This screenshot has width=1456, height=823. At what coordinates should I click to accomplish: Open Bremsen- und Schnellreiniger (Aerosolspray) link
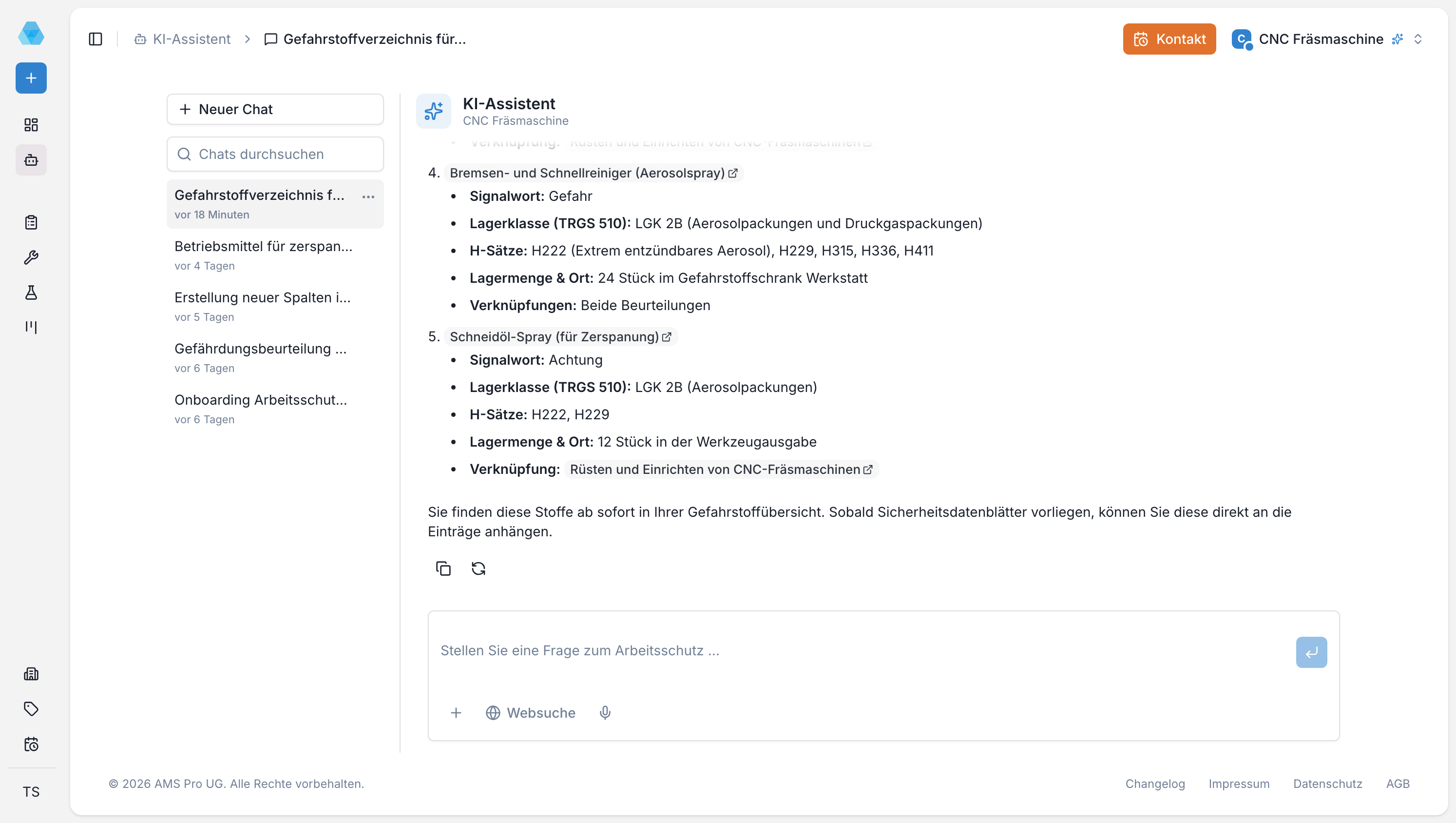594,173
